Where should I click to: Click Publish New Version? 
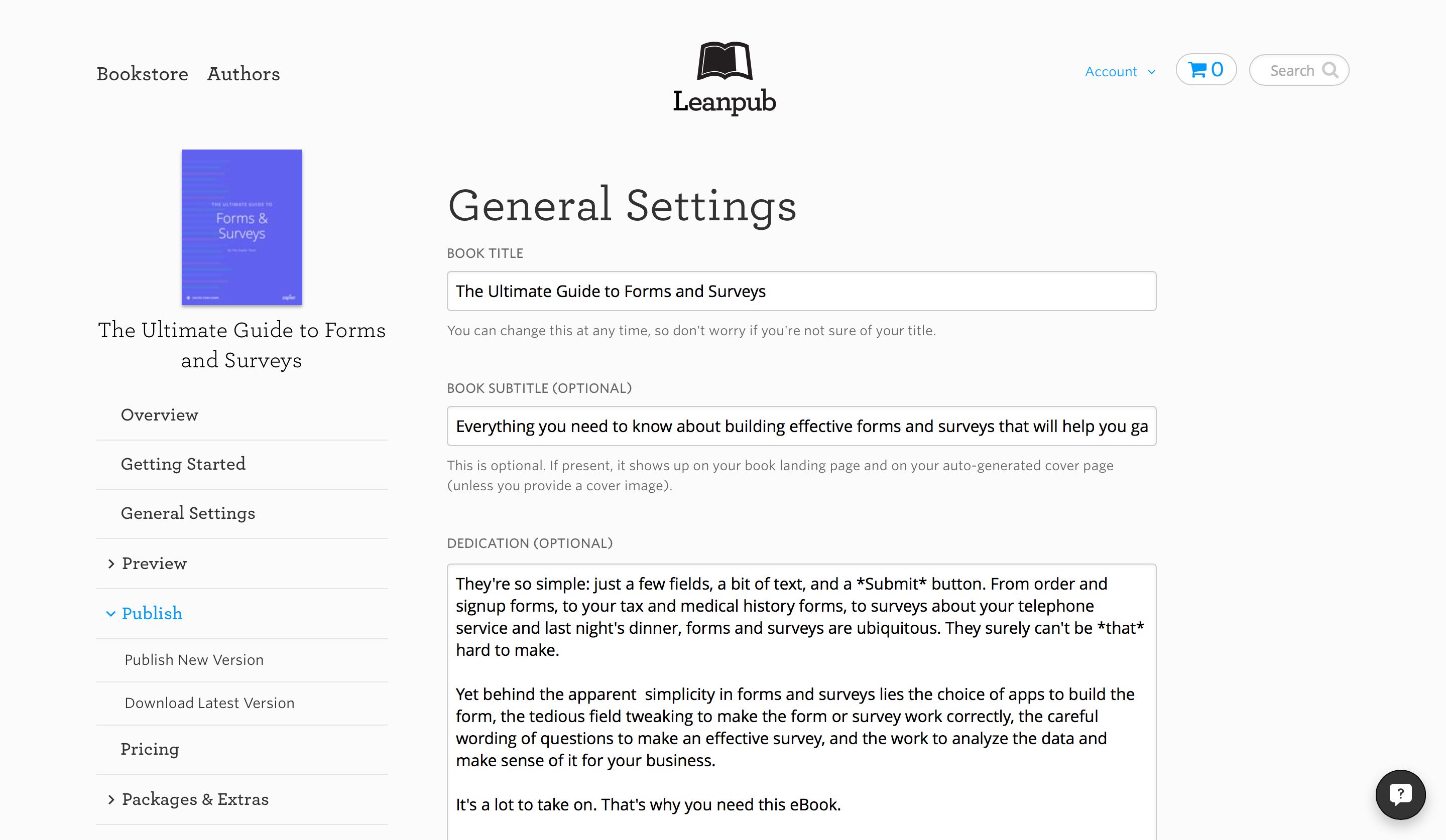pyautogui.click(x=194, y=660)
